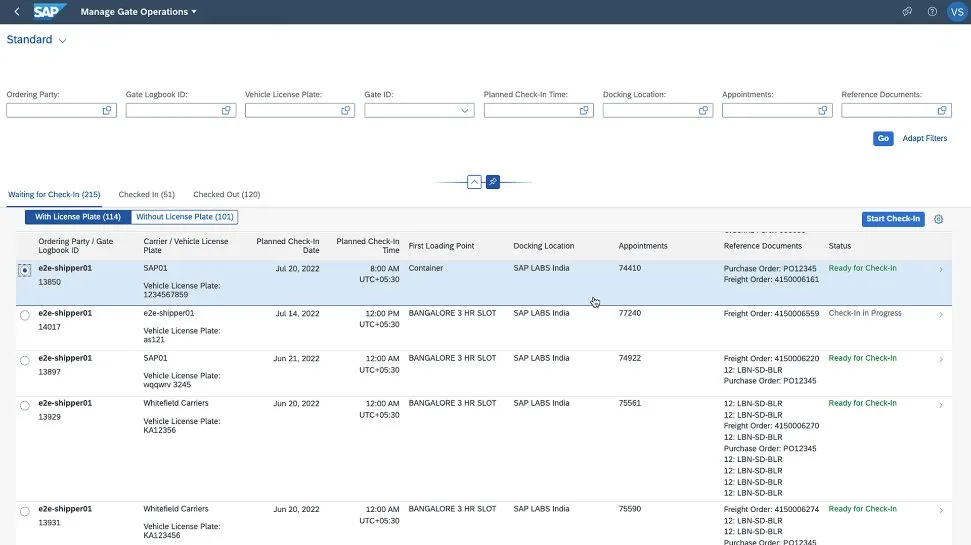971x545 pixels.
Task: Open value help for Ordering Party field
Action: click(x=107, y=111)
